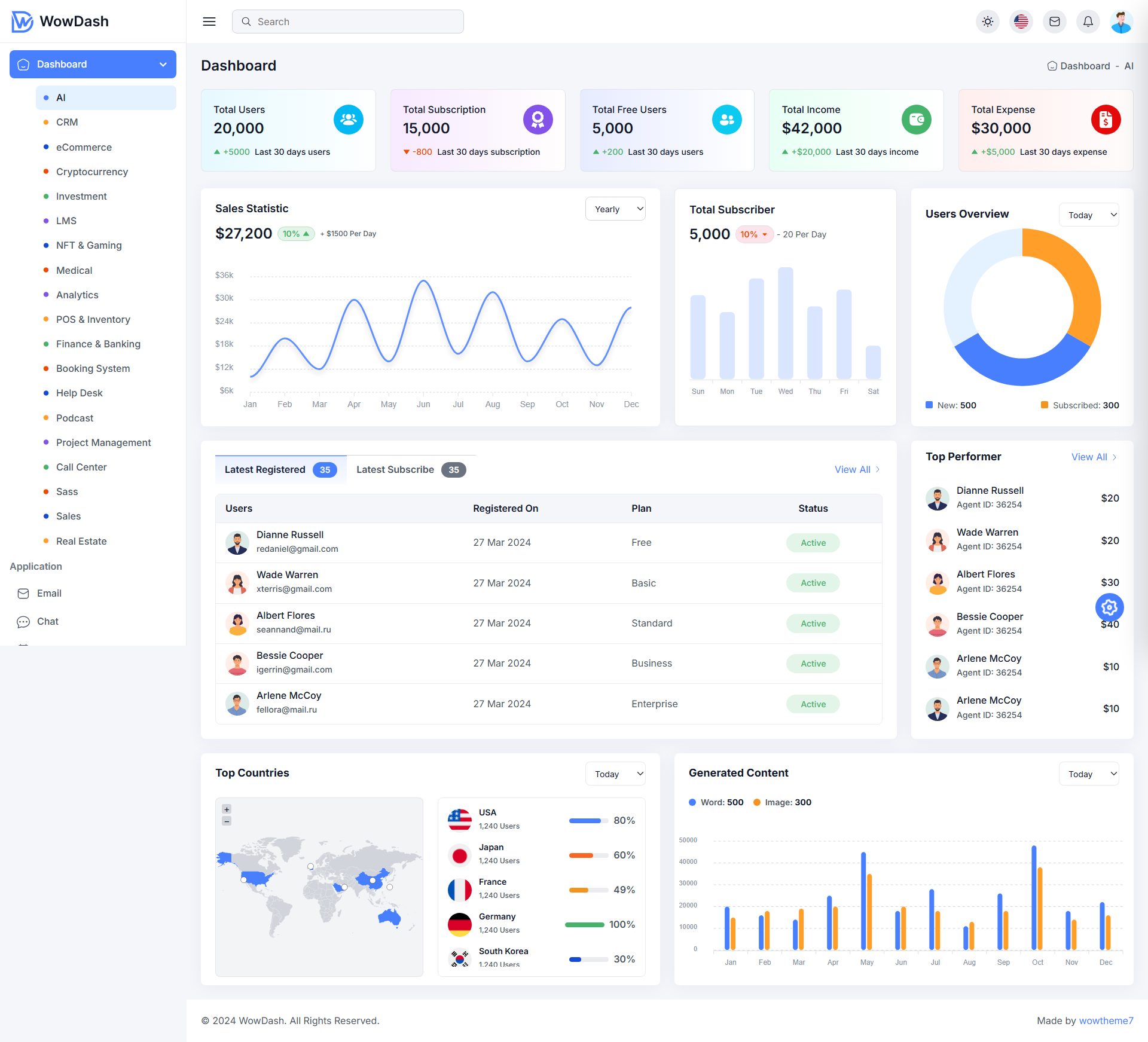1148x1042 pixels.
Task: Click the Germany 100% progress bar
Action: click(585, 924)
